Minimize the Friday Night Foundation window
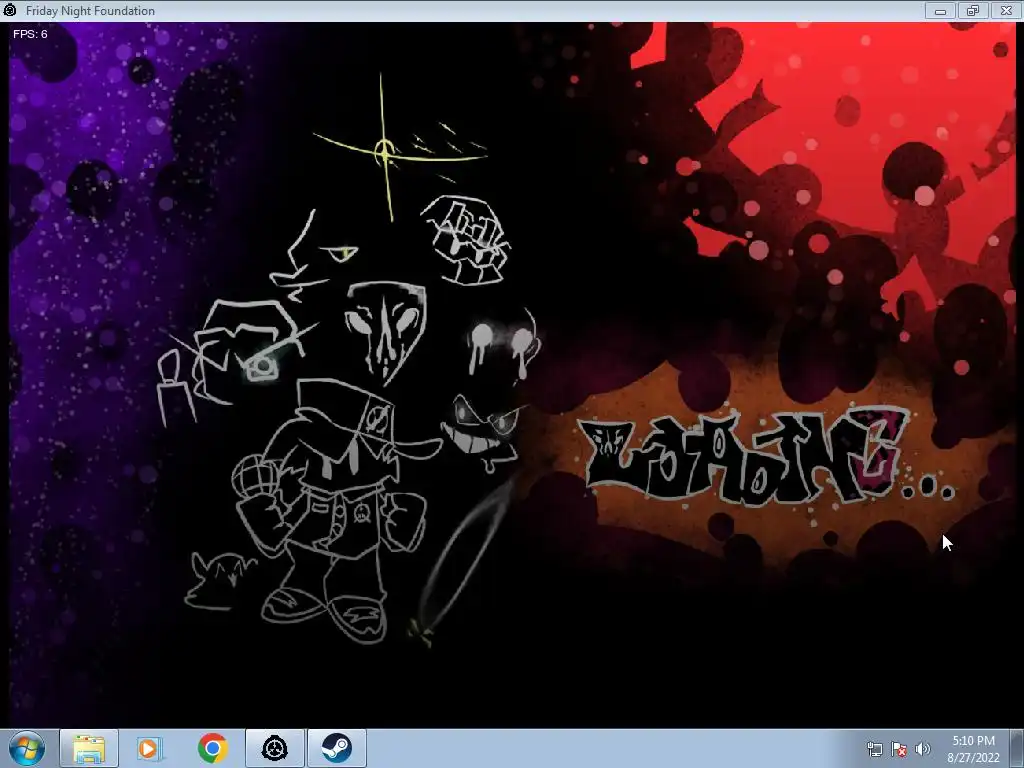The image size is (1024, 768). pos(940,10)
